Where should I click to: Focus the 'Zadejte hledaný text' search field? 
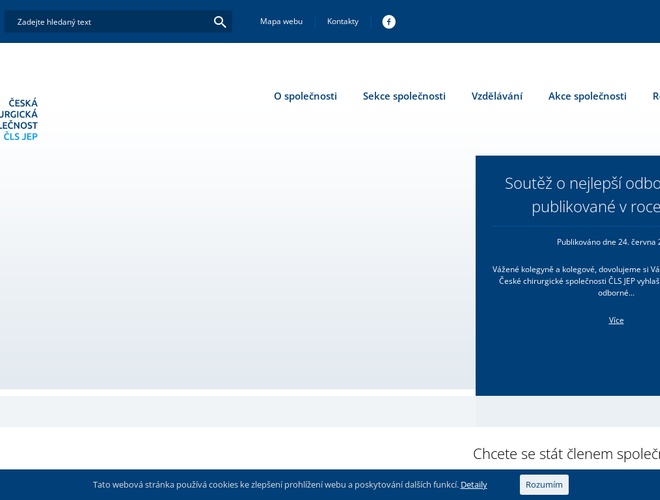point(110,22)
